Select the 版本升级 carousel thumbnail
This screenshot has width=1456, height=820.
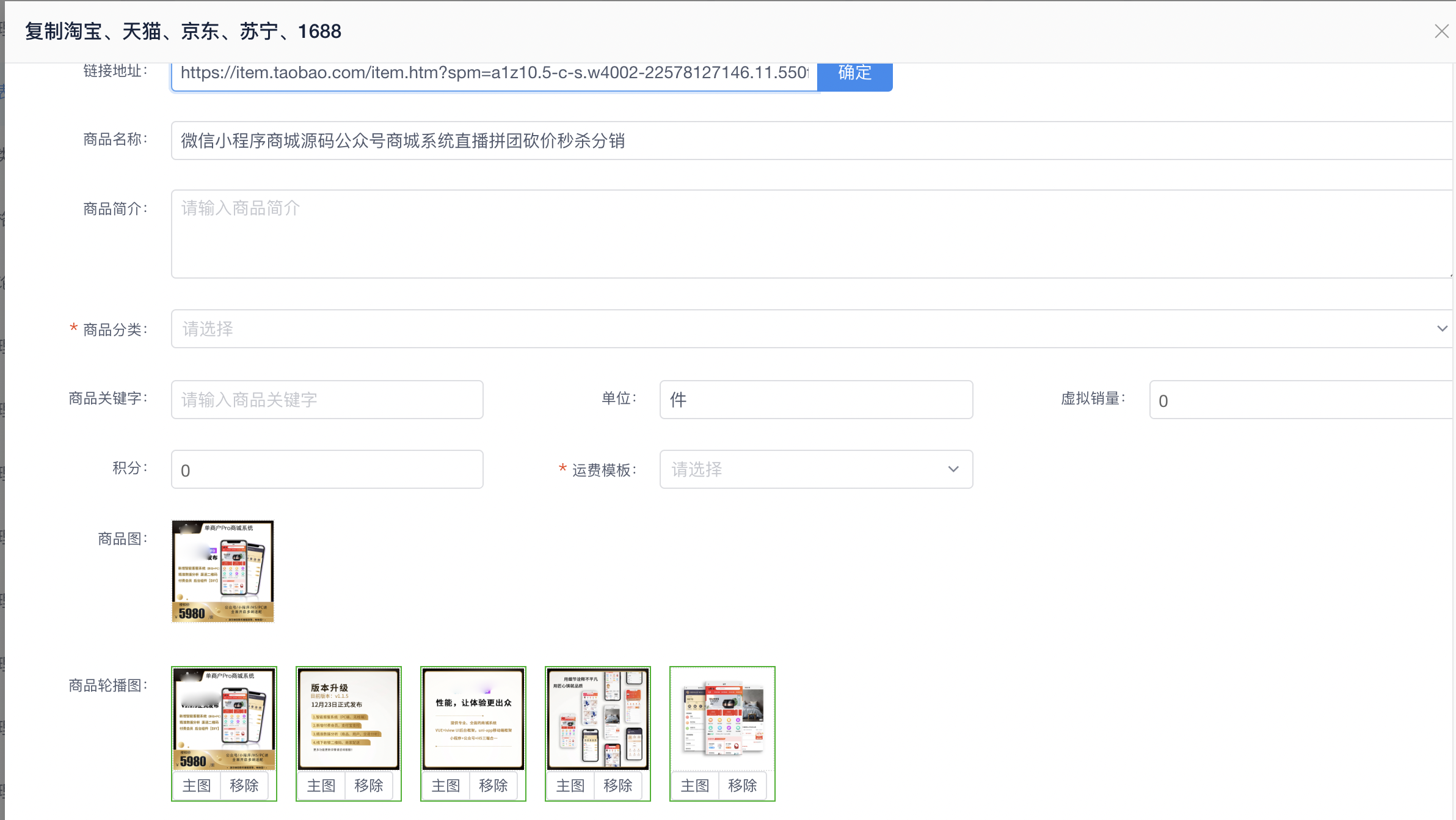(x=348, y=718)
